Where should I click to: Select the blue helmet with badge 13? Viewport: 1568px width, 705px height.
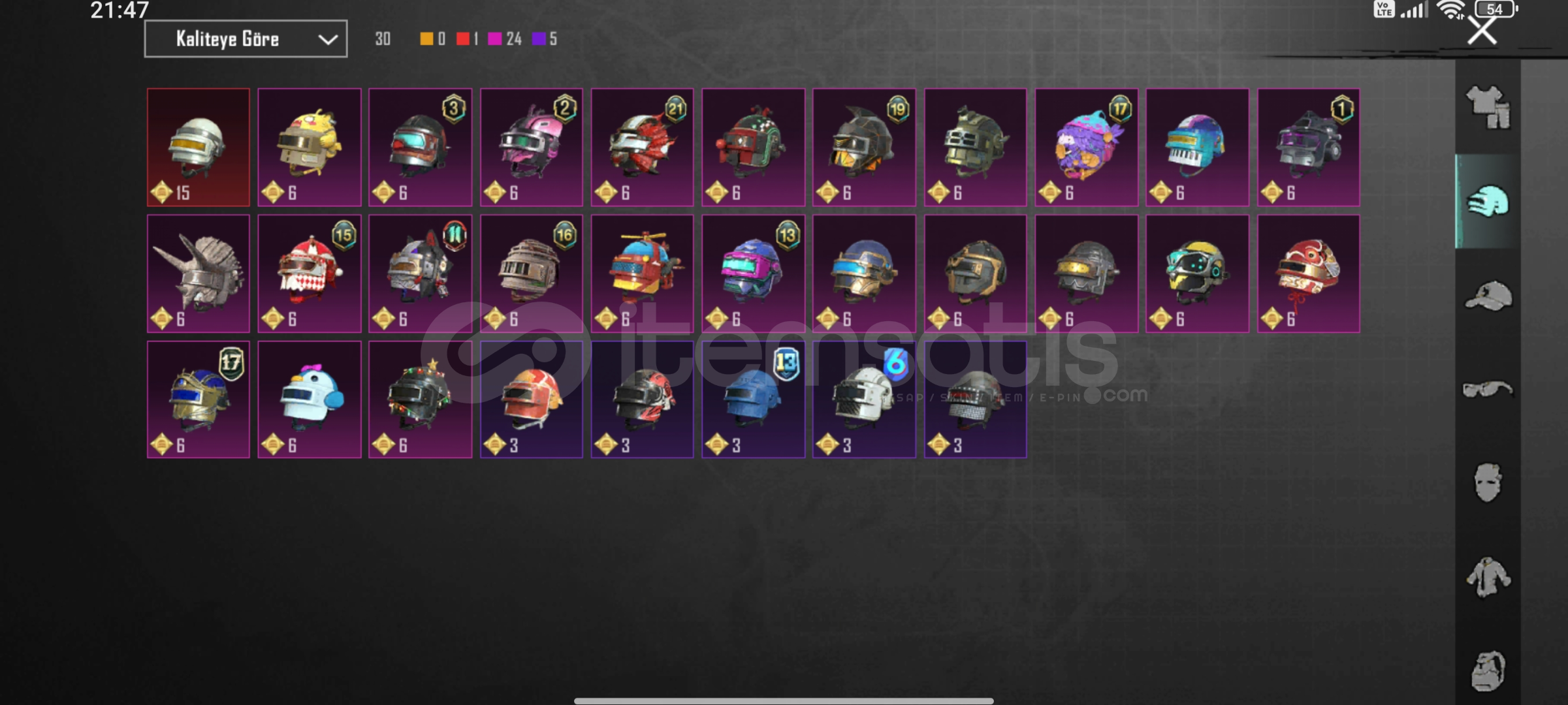coord(754,399)
